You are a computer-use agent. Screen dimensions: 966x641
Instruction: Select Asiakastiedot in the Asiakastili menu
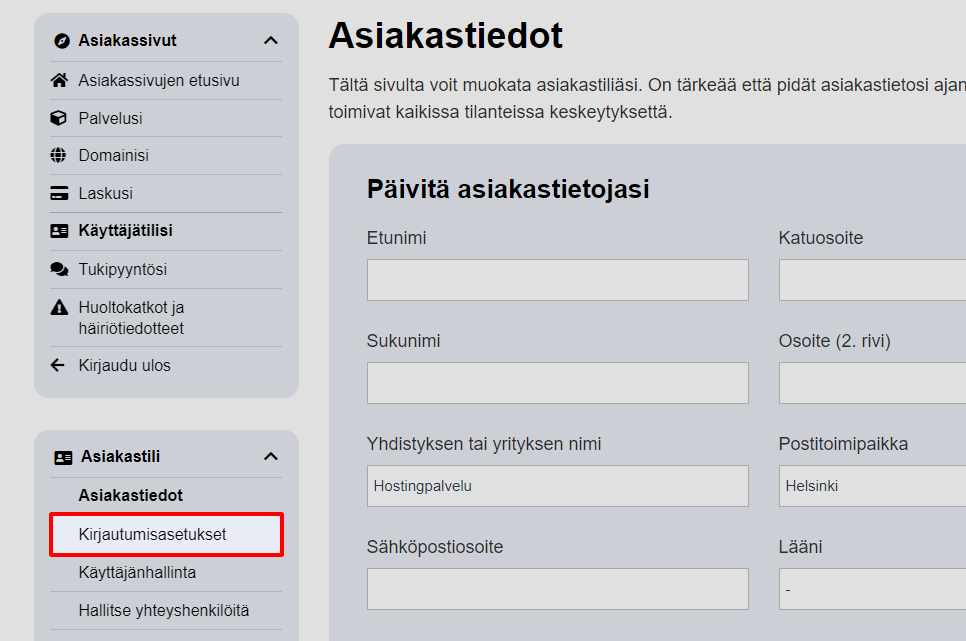click(130, 495)
